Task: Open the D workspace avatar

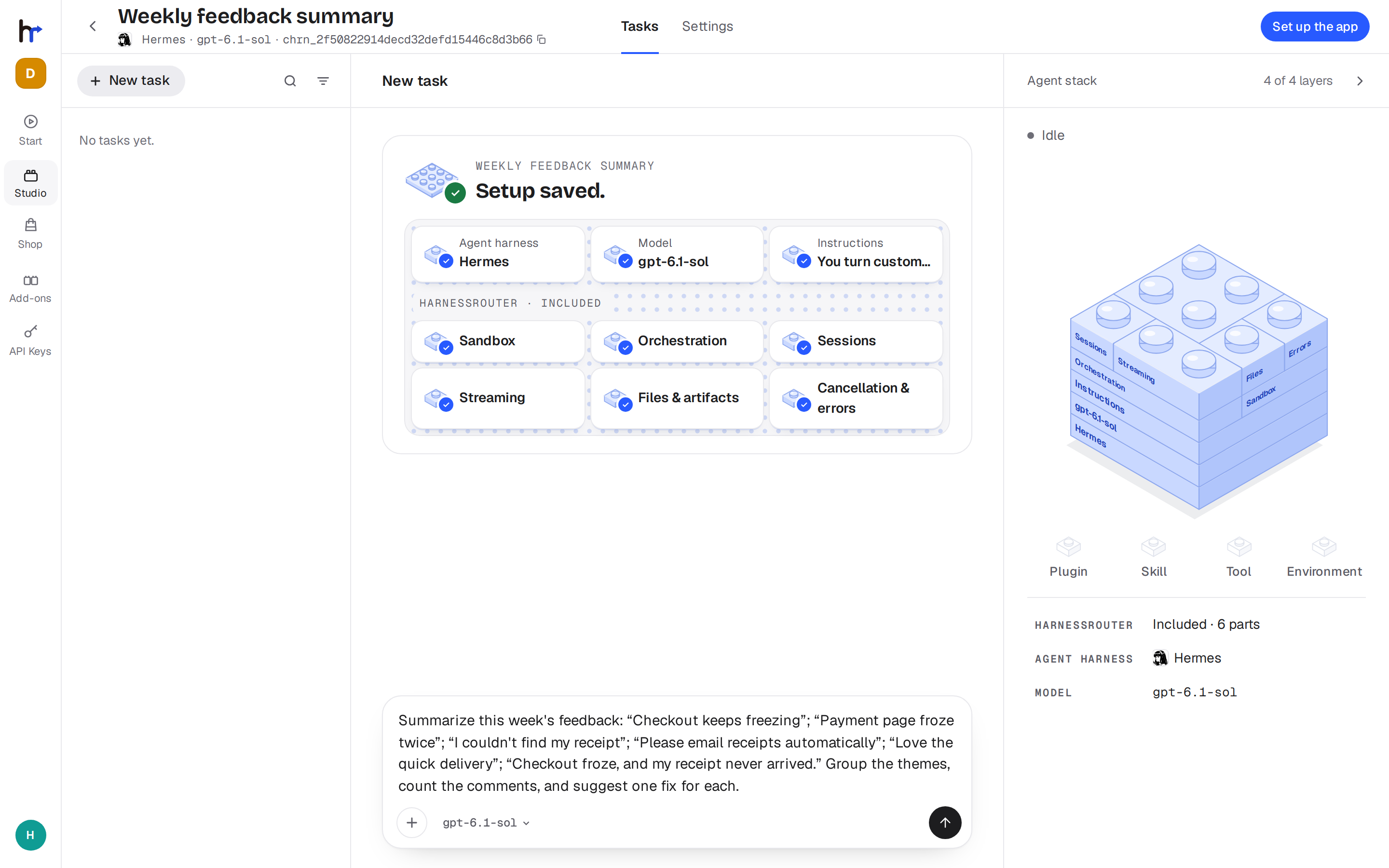Action: (30, 73)
